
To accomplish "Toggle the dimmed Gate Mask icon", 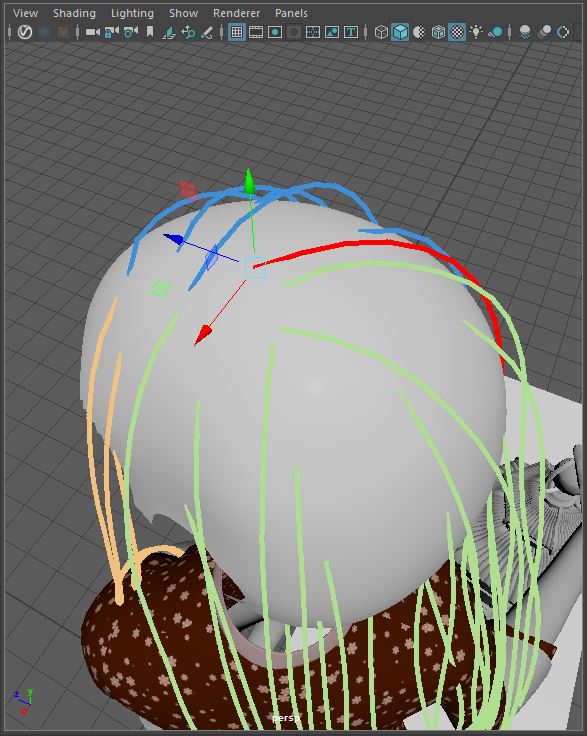I will pyautogui.click(x=294, y=32).
